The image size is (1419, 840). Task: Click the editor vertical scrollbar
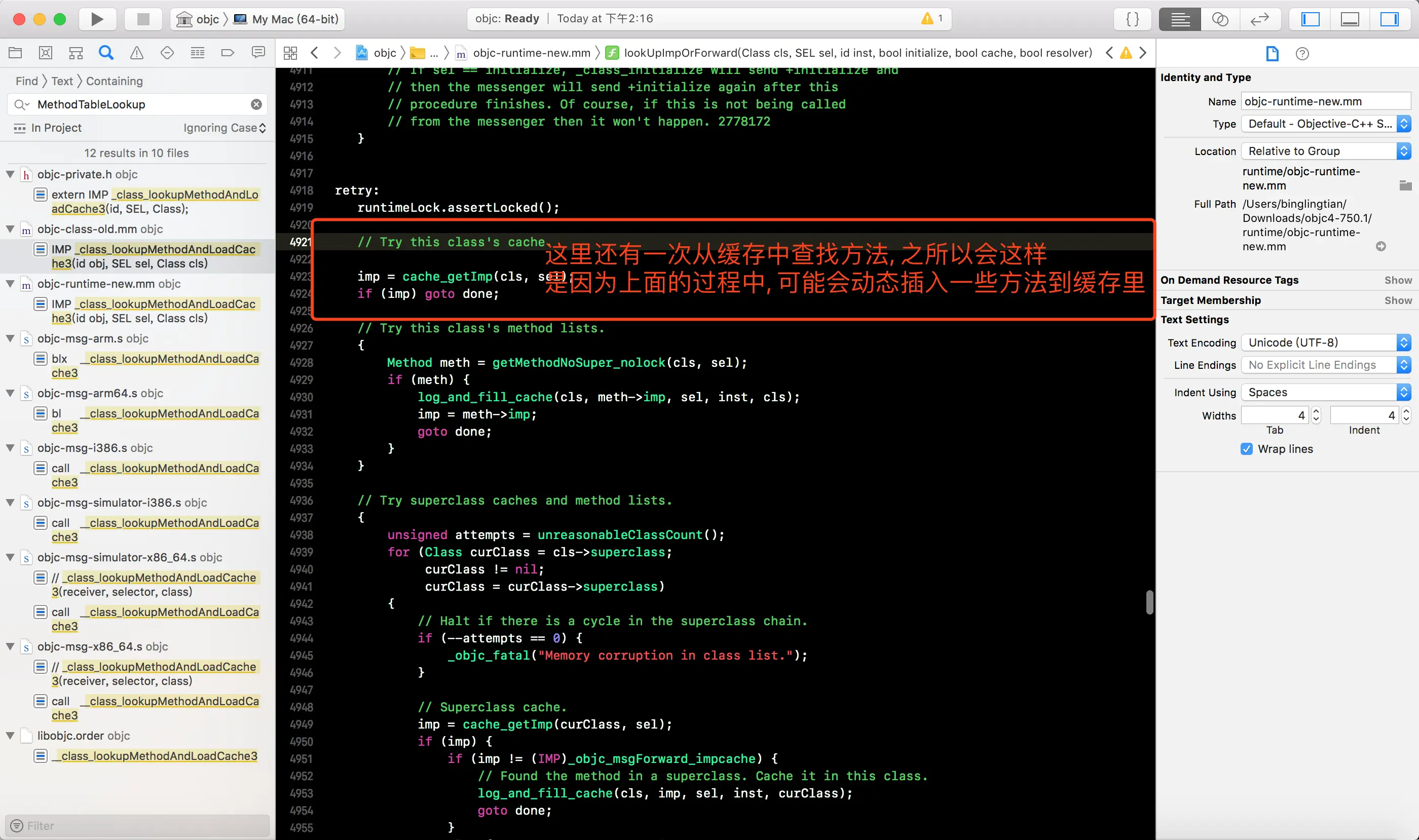[1149, 602]
